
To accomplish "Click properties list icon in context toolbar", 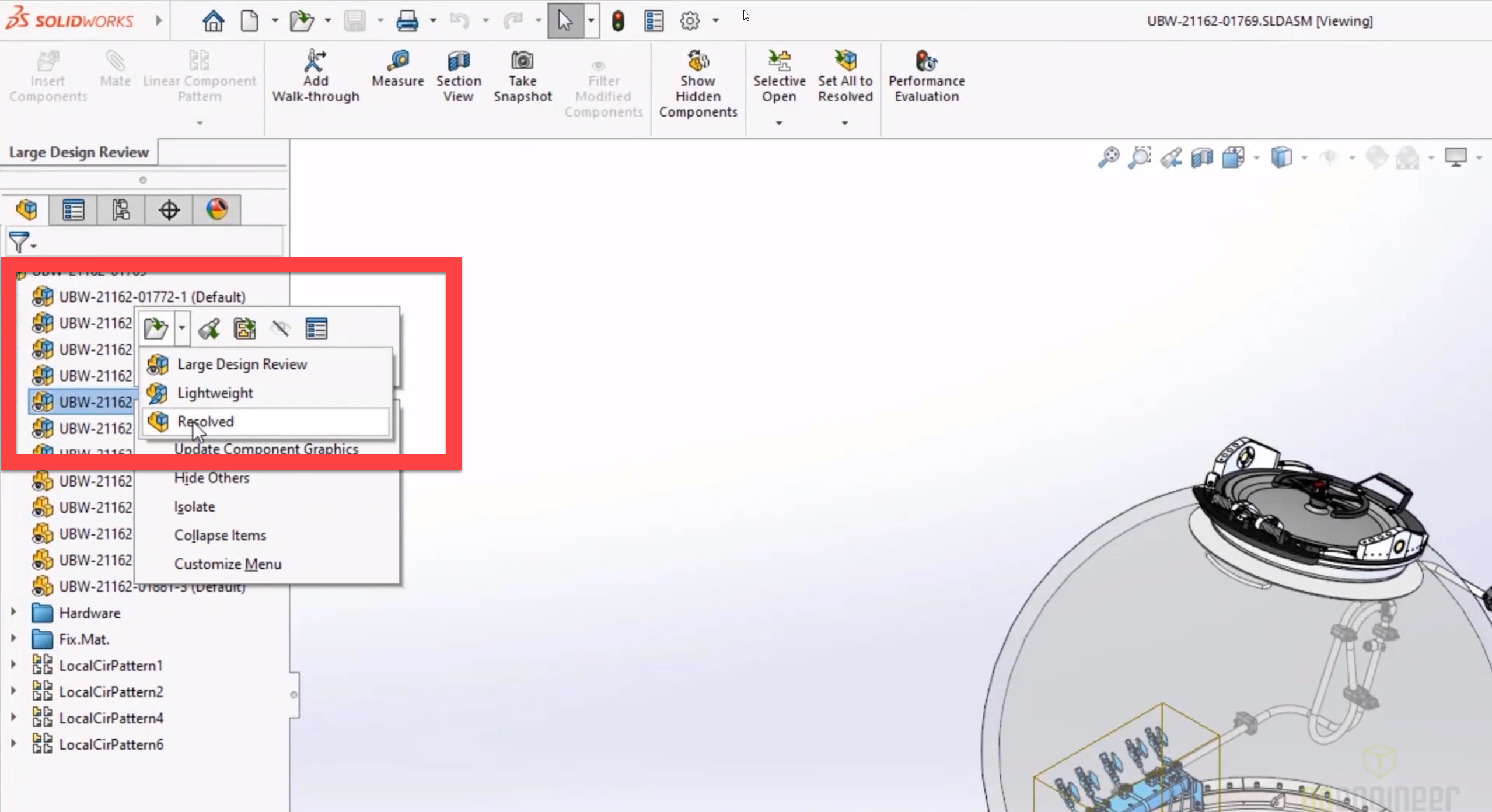I will tap(316, 328).
